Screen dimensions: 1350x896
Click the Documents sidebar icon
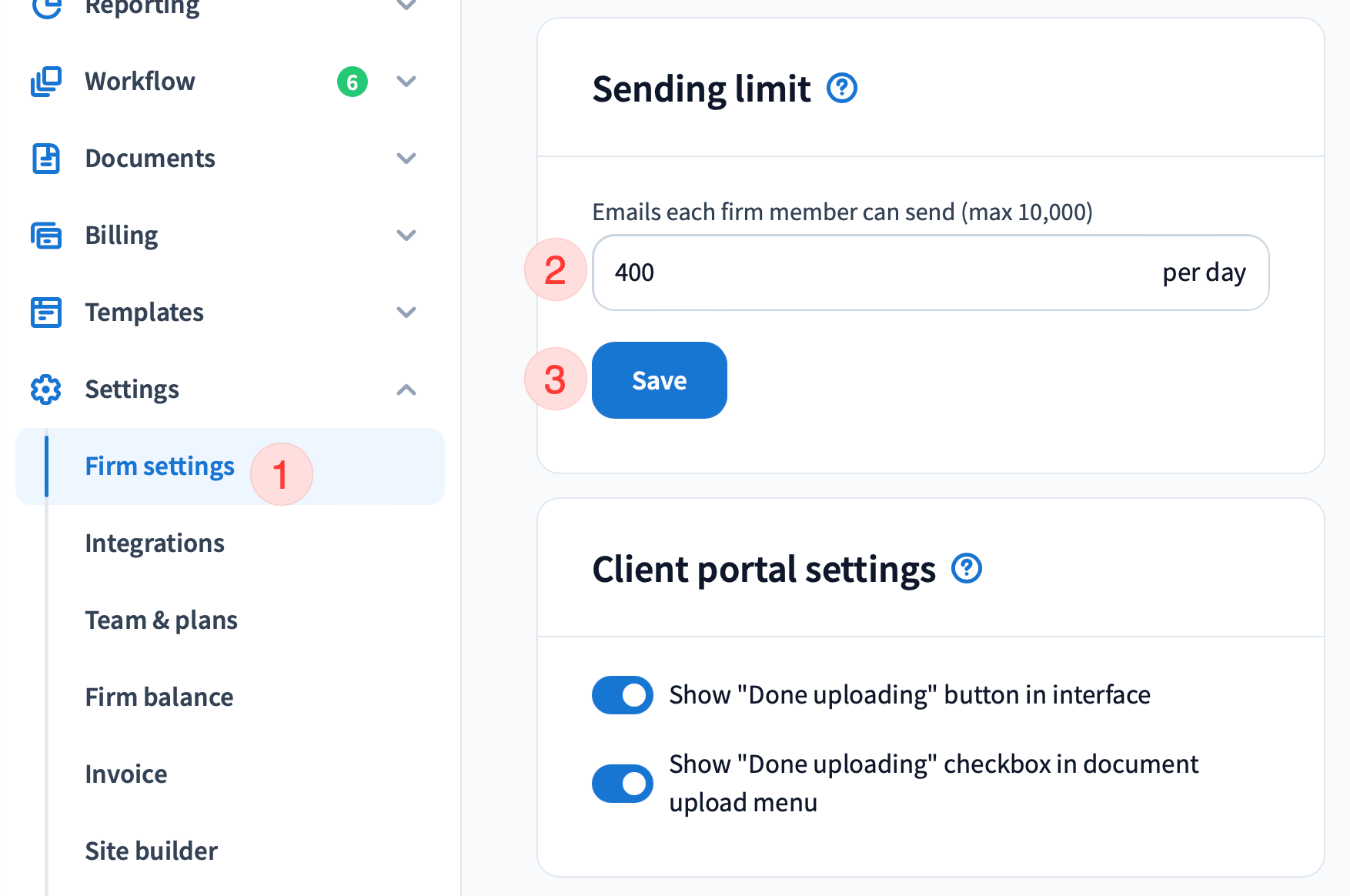click(x=46, y=159)
